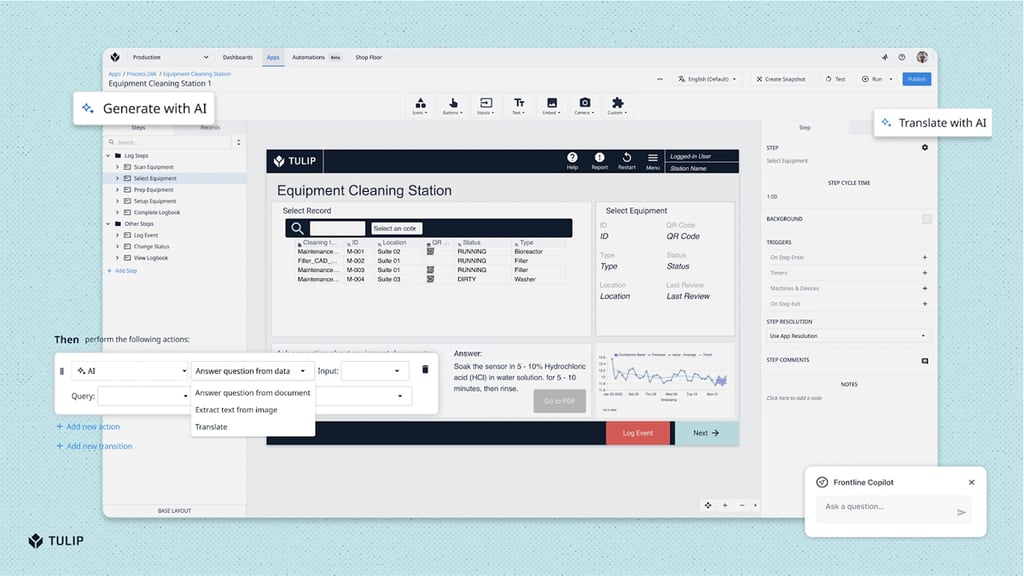Open the Embed widget toolbar icon
Image resolution: width=1024 pixels, height=576 pixels.
click(x=551, y=105)
